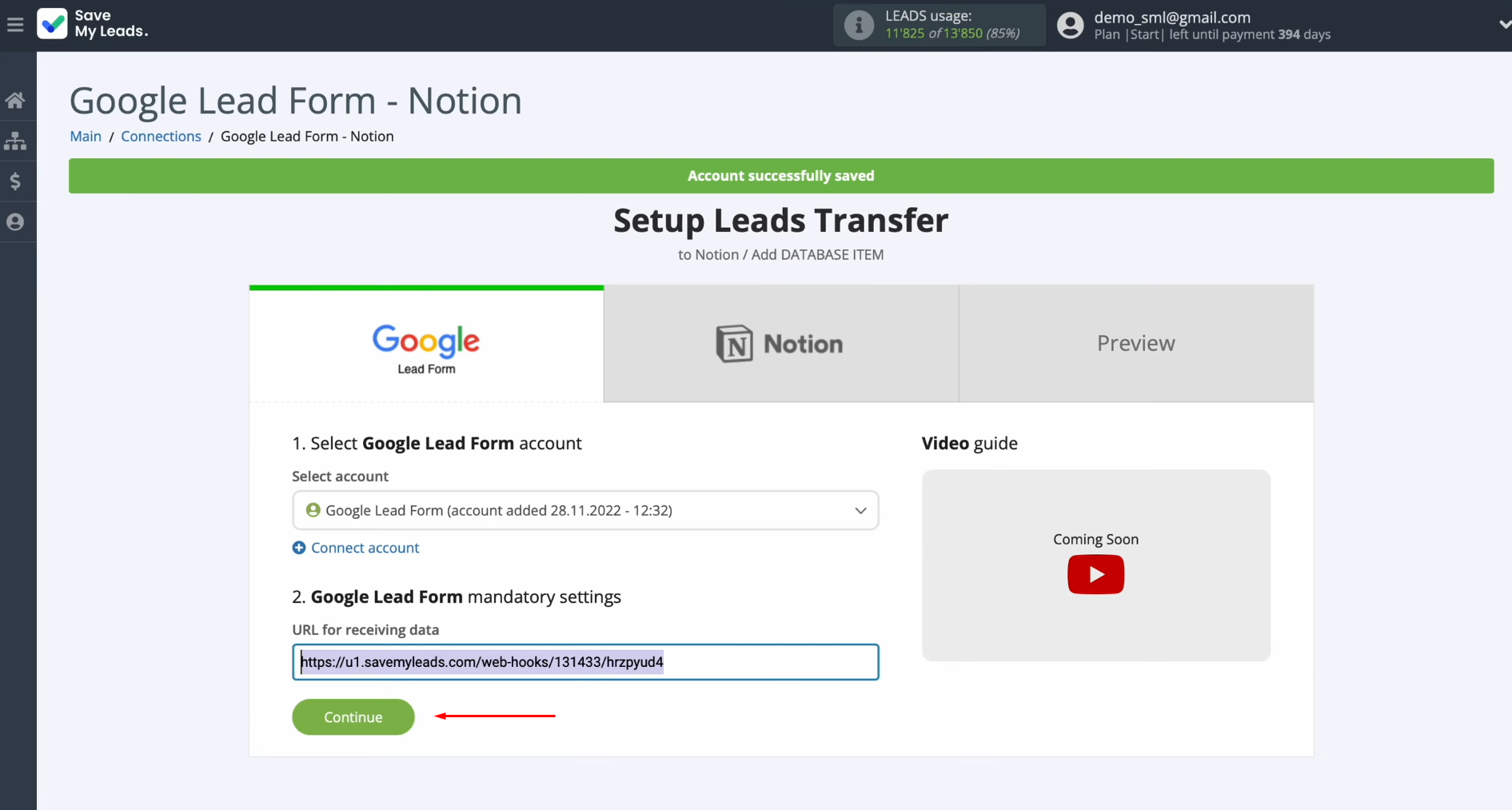The height and width of the screenshot is (810, 1512).
Task: Click the Continue button
Action: tap(353, 717)
